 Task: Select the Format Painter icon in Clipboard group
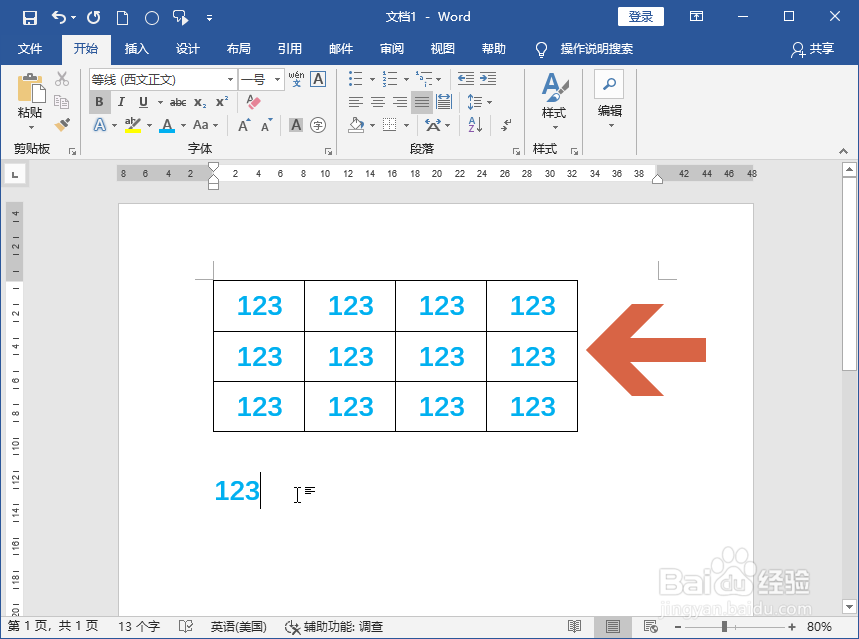click(60, 125)
